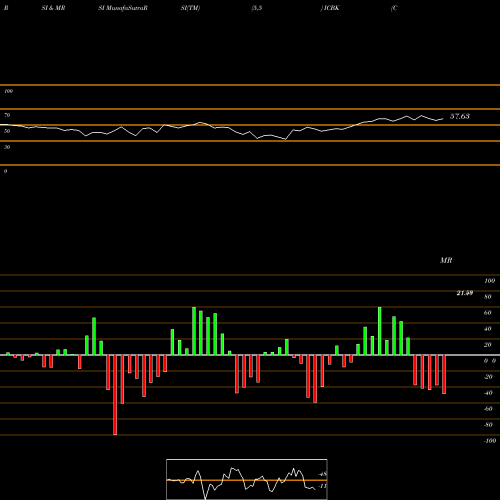Screen dimensions: 500x500
Task: Click the 30 level label on RSI axis
Action: tap(7, 147)
